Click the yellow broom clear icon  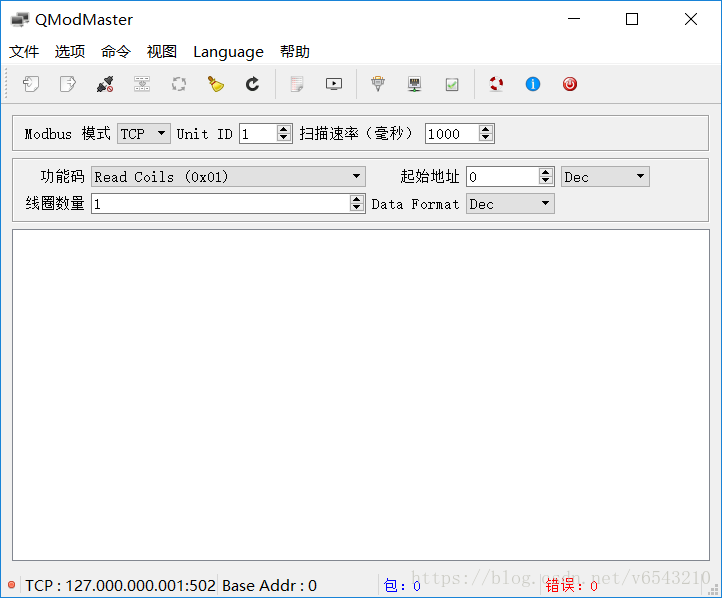(215, 84)
